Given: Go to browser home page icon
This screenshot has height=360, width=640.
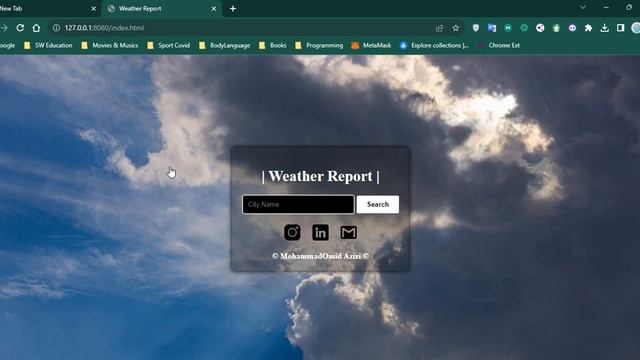Looking at the screenshot, I should pos(36,28).
